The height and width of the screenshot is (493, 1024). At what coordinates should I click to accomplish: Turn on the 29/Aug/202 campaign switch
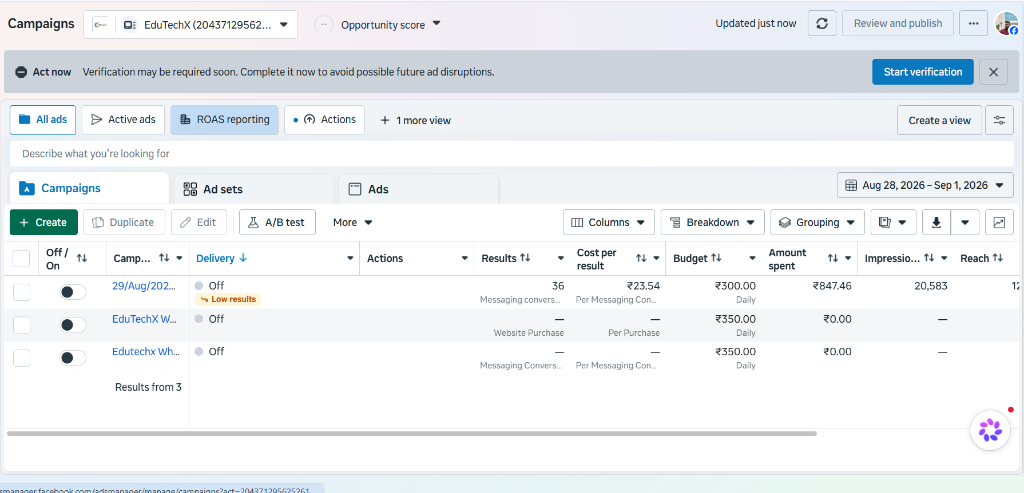[72, 292]
